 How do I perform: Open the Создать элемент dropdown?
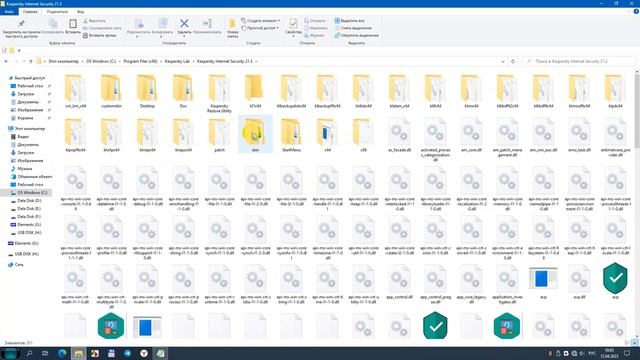click(260, 20)
